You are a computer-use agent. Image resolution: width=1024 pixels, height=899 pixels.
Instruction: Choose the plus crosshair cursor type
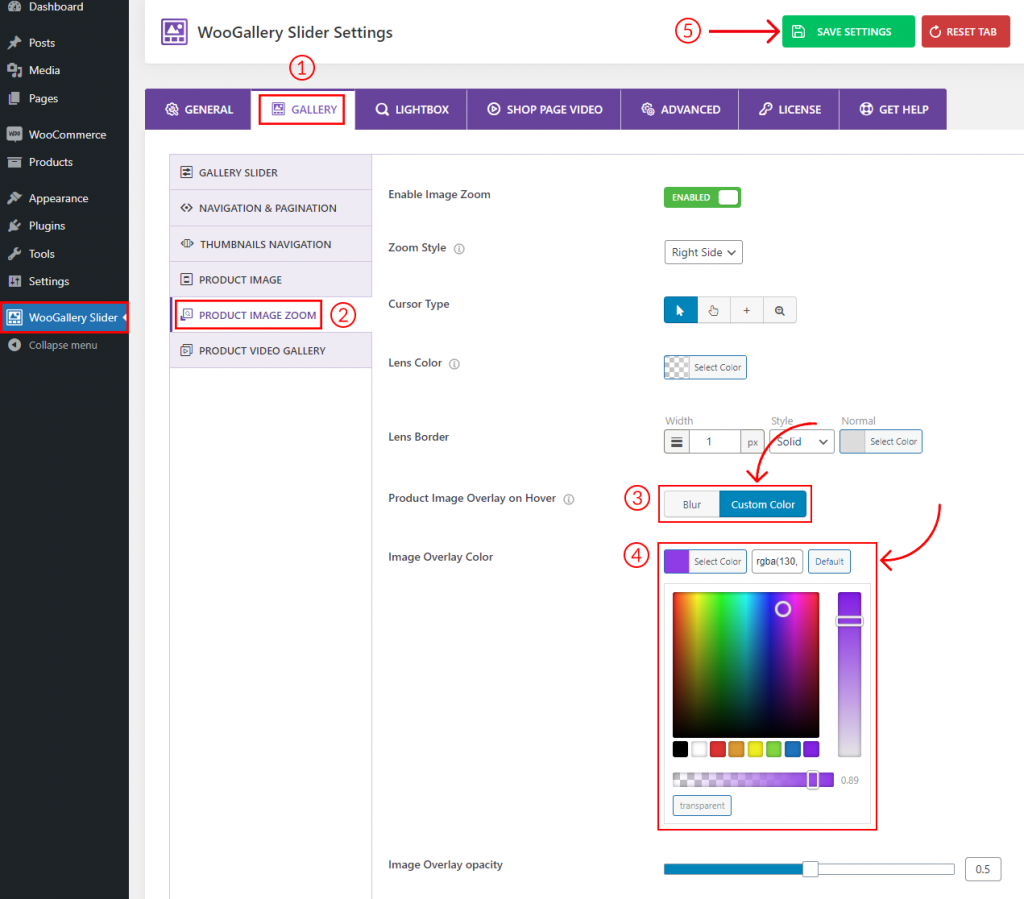point(746,310)
